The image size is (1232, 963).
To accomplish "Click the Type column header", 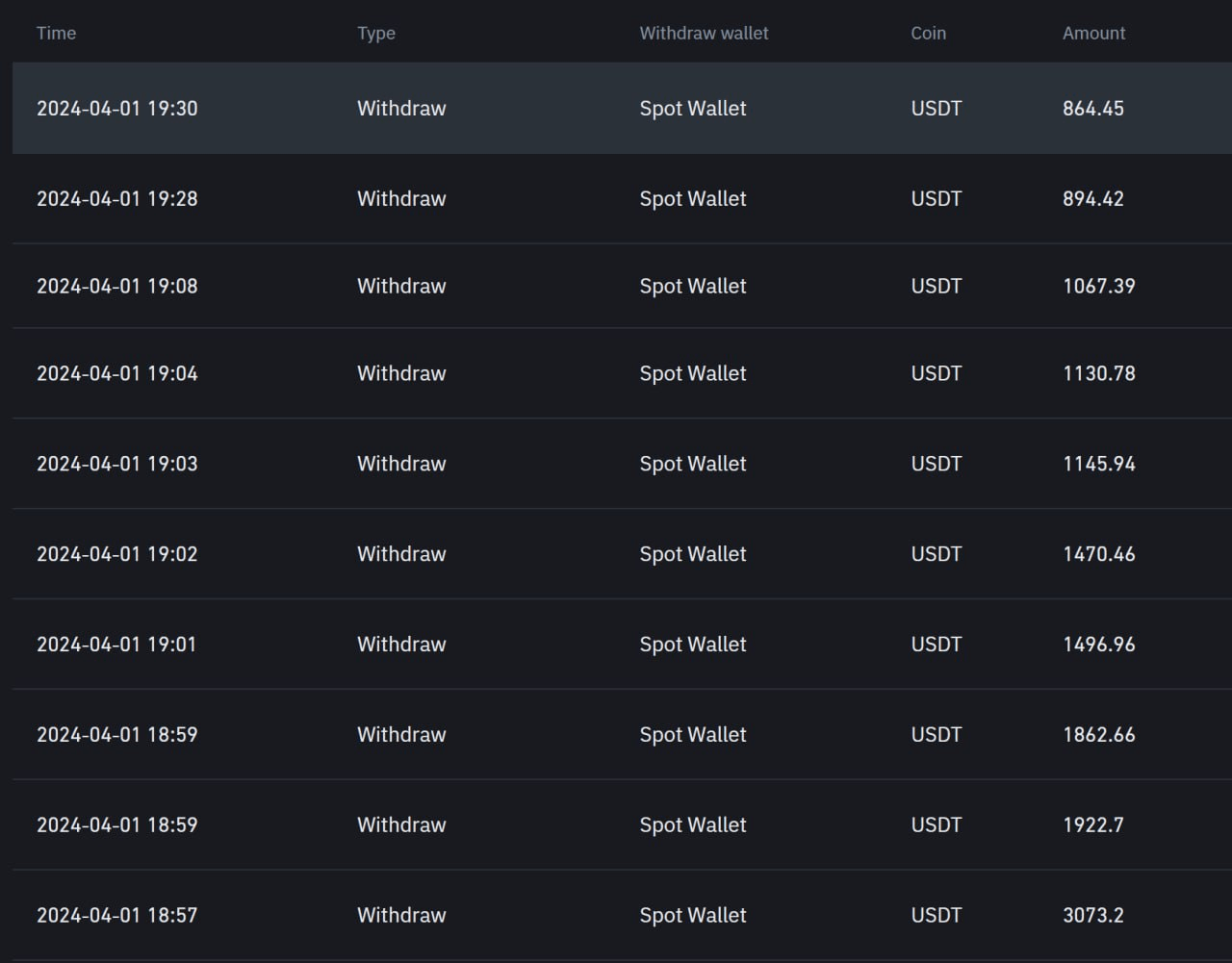I will (x=376, y=33).
